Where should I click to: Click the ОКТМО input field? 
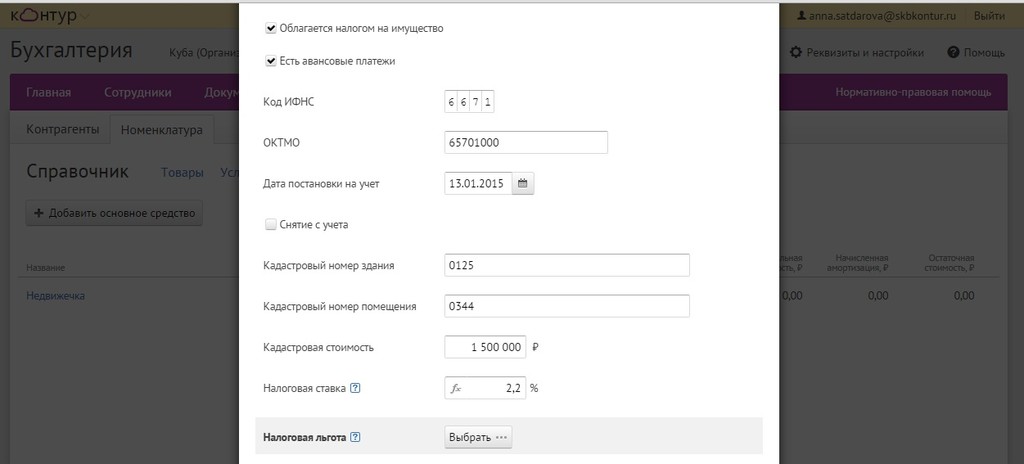(x=525, y=143)
